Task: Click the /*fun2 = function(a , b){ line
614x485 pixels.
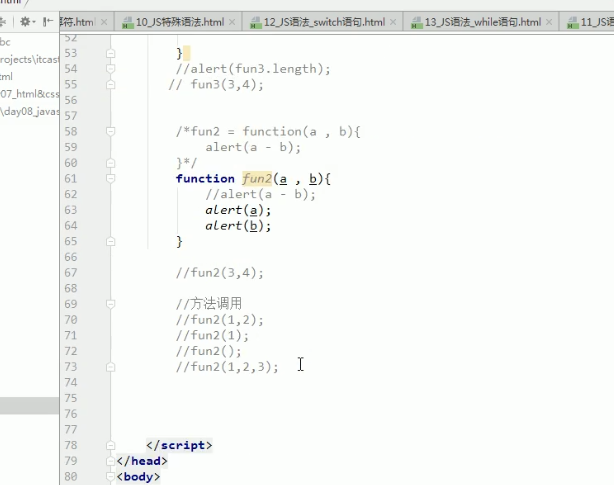Action: point(268,132)
